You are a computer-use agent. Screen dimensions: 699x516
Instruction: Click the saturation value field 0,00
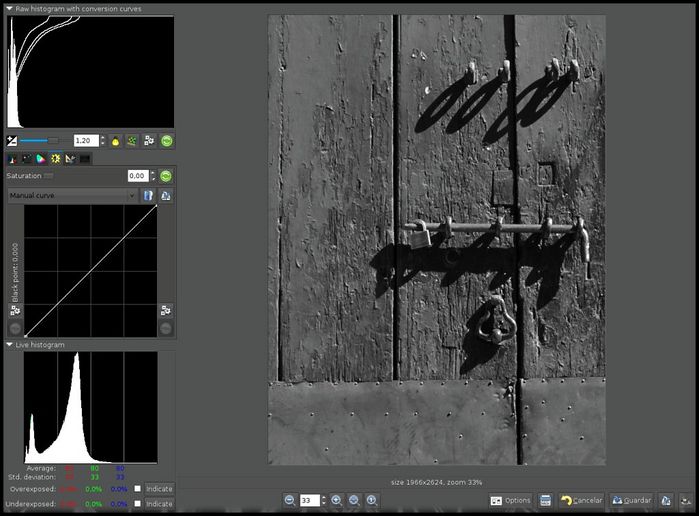point(138,176)
